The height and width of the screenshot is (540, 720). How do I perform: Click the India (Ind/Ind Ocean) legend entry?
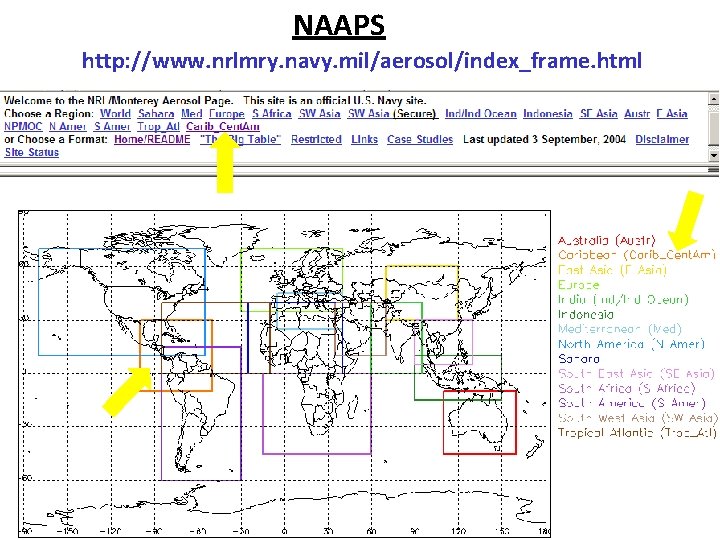(623, 299)
